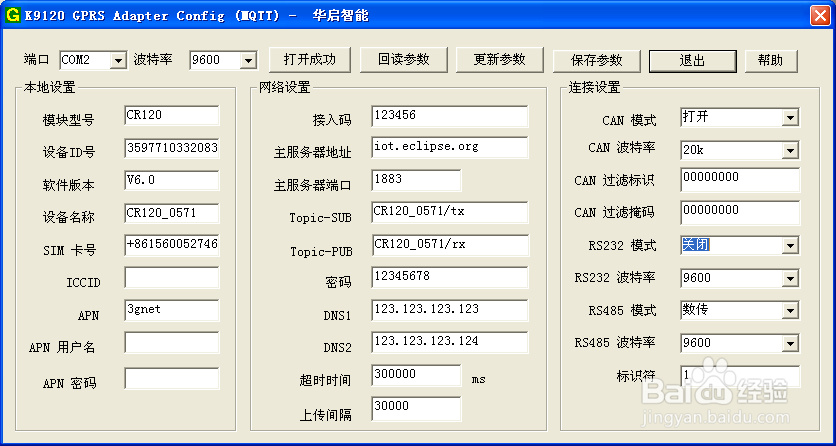Click the 帮助 button
Image resolution: width=836 pixels, height=446 pixels.
(771, 61)
